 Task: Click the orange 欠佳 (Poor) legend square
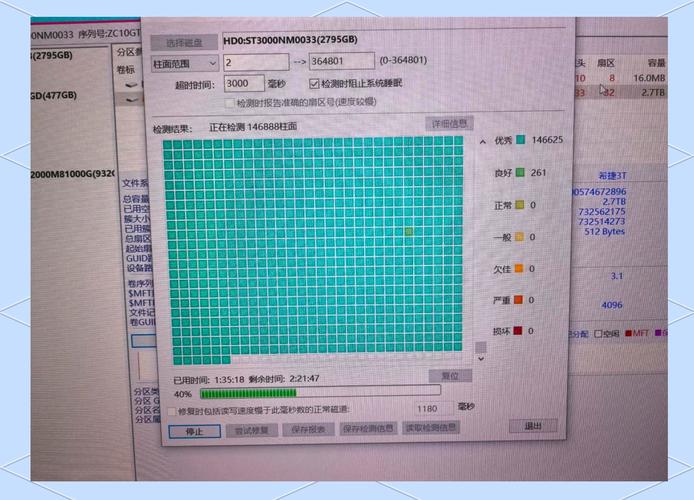click(x=520, y=269)
